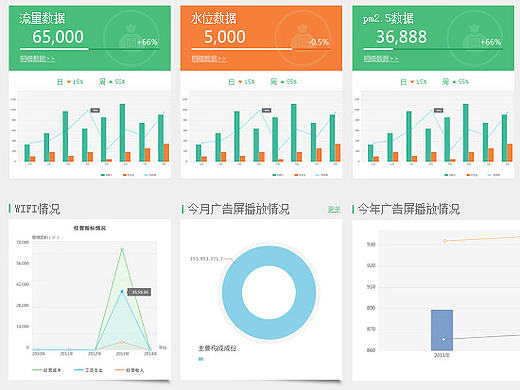The height and width of the screenshot is (390, 520).
Task: Toggle blue line legend under 水位数据 bar chart
Action: [x=322, y=175]
